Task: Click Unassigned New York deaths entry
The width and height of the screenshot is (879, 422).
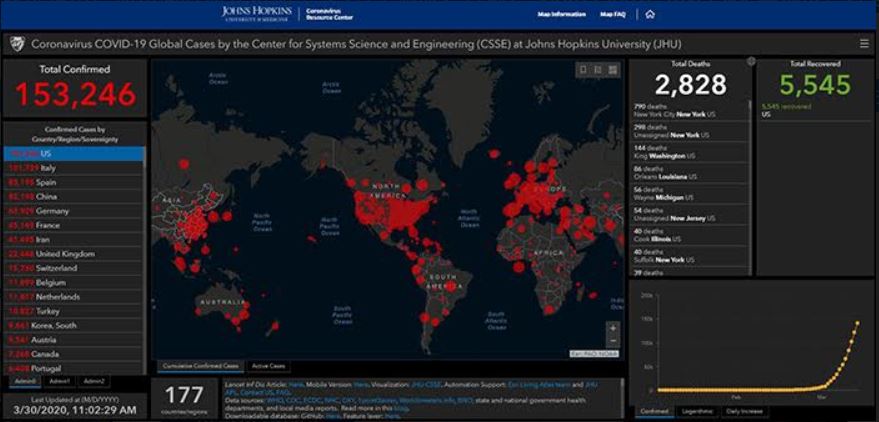Action: [690, 131]
